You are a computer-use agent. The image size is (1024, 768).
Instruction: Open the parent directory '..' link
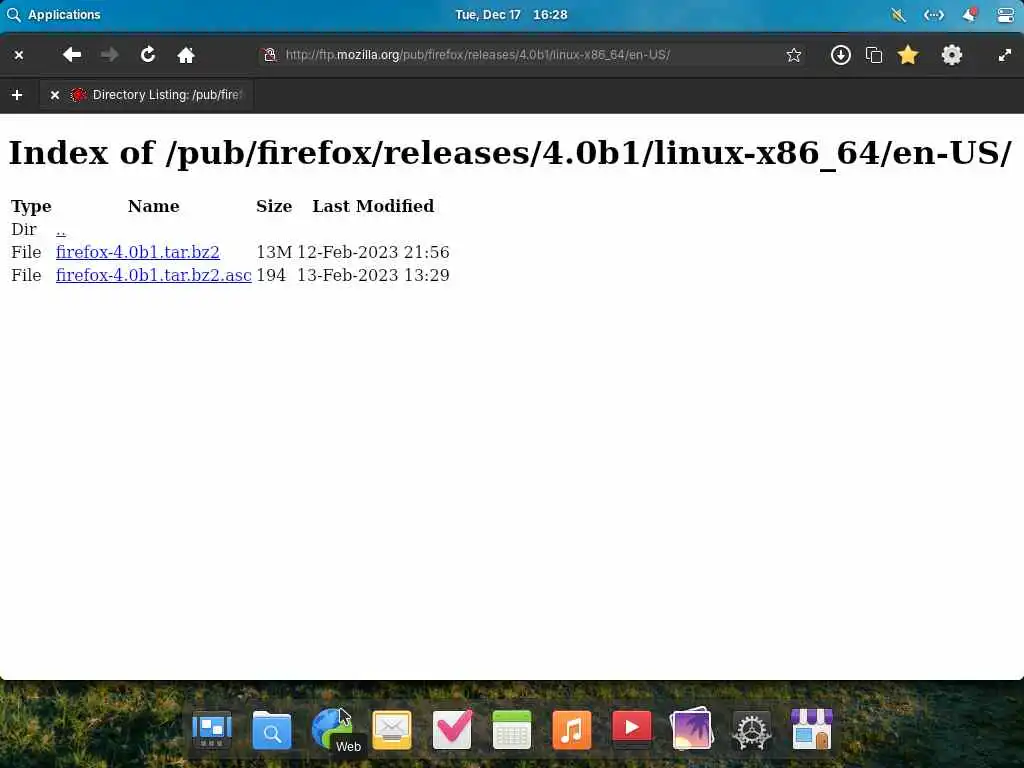point(61,230)
